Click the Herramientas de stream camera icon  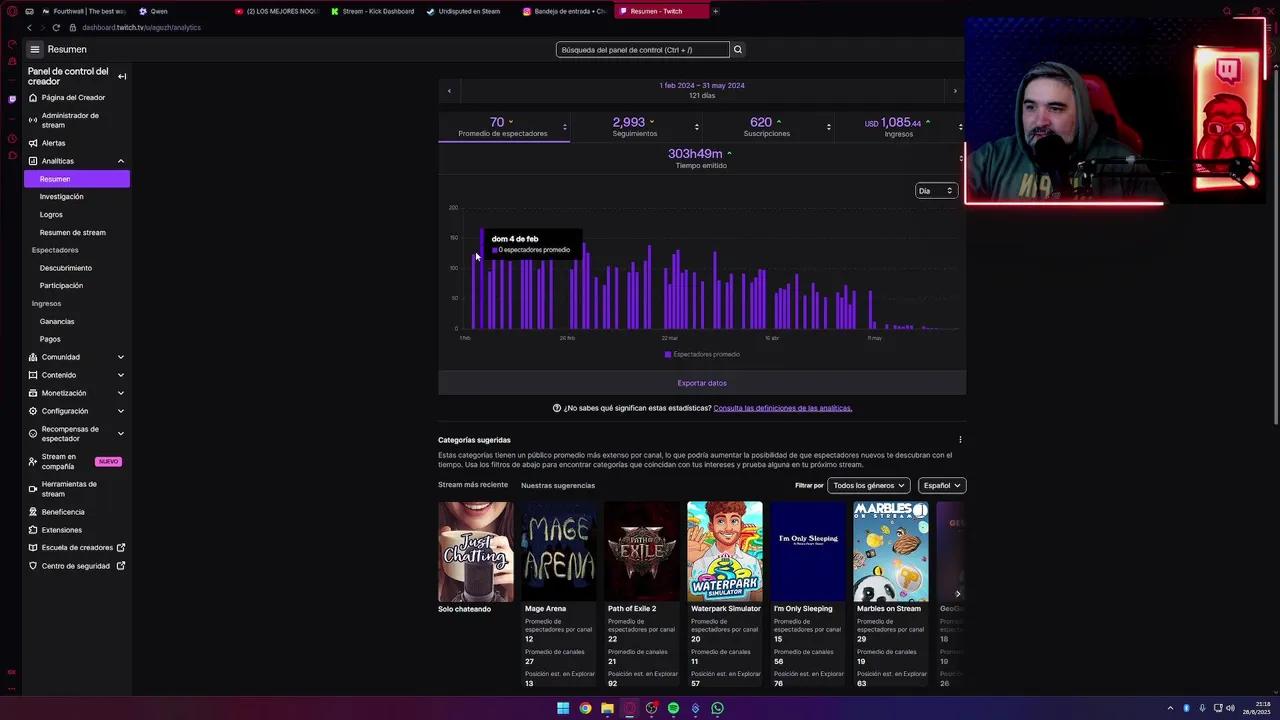point(33,489)
